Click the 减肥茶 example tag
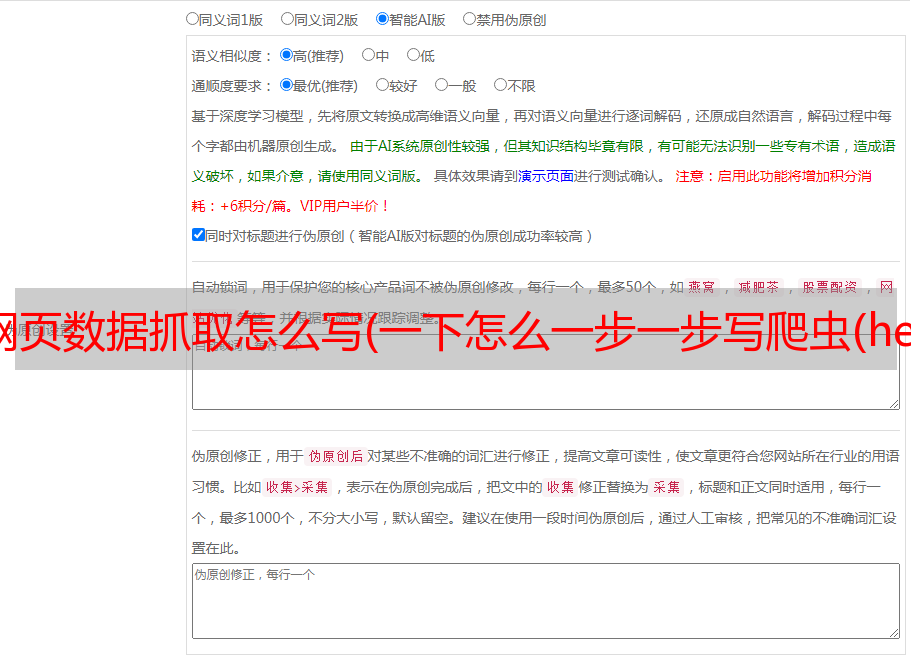Screen dimensions: 911x658 tap(759, 287)
